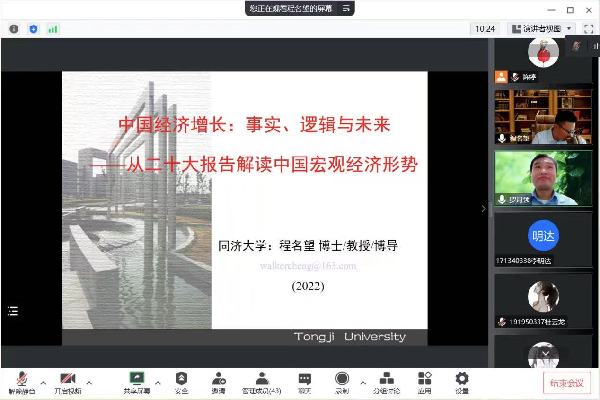This screenshot has height=400, width=600.
Task: Click the Invite participants icon
Action: click(x=217, y=380)
